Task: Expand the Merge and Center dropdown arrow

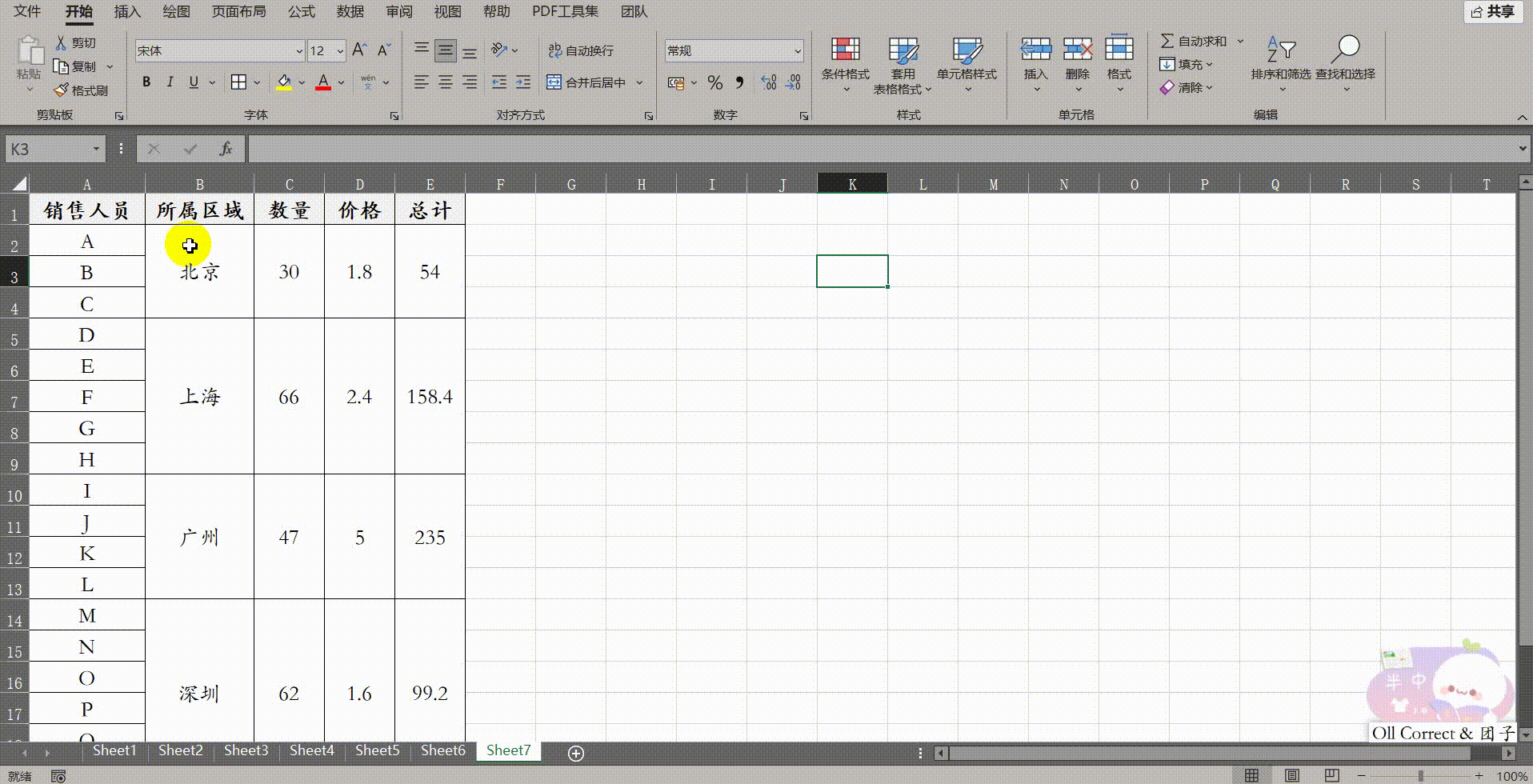Action: [640, 82]
